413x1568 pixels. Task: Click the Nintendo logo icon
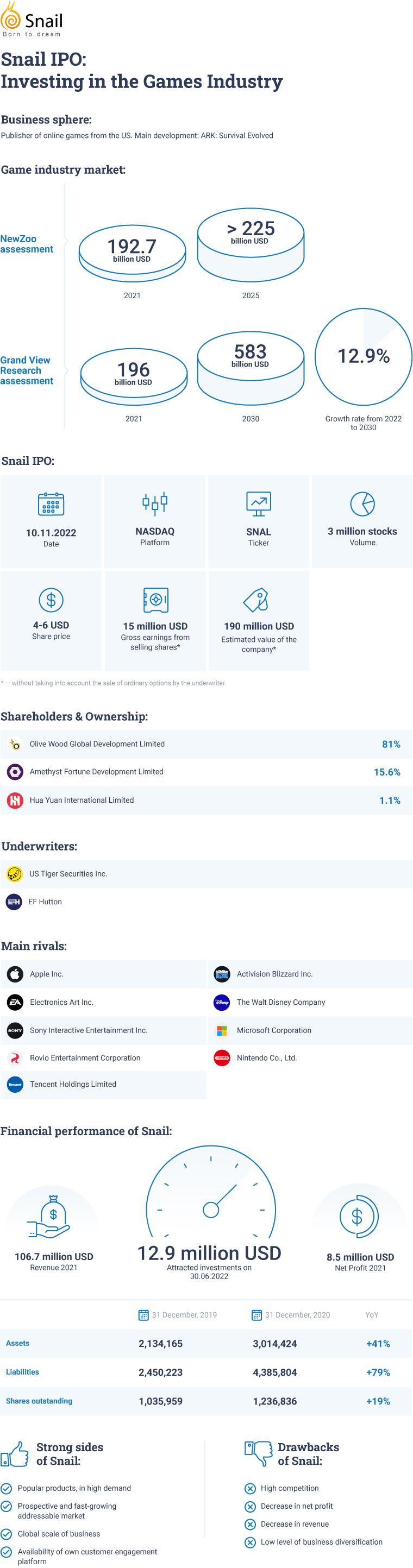(x=222, y=1058)
